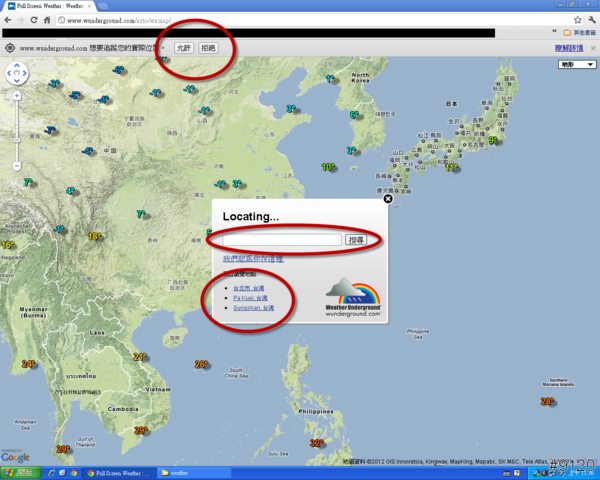This screenshot has height=480, width=600.
Task: Pan the map right with the right arrow
Action: [x=24, y=73]
